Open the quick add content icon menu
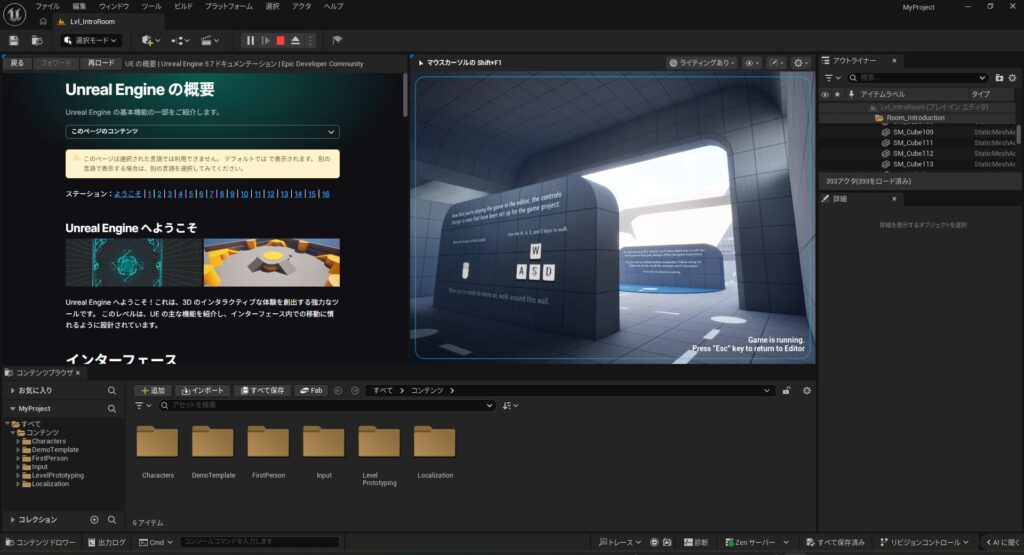The width and height of the screenshot is (1024, 555). (x=149, y=40)
